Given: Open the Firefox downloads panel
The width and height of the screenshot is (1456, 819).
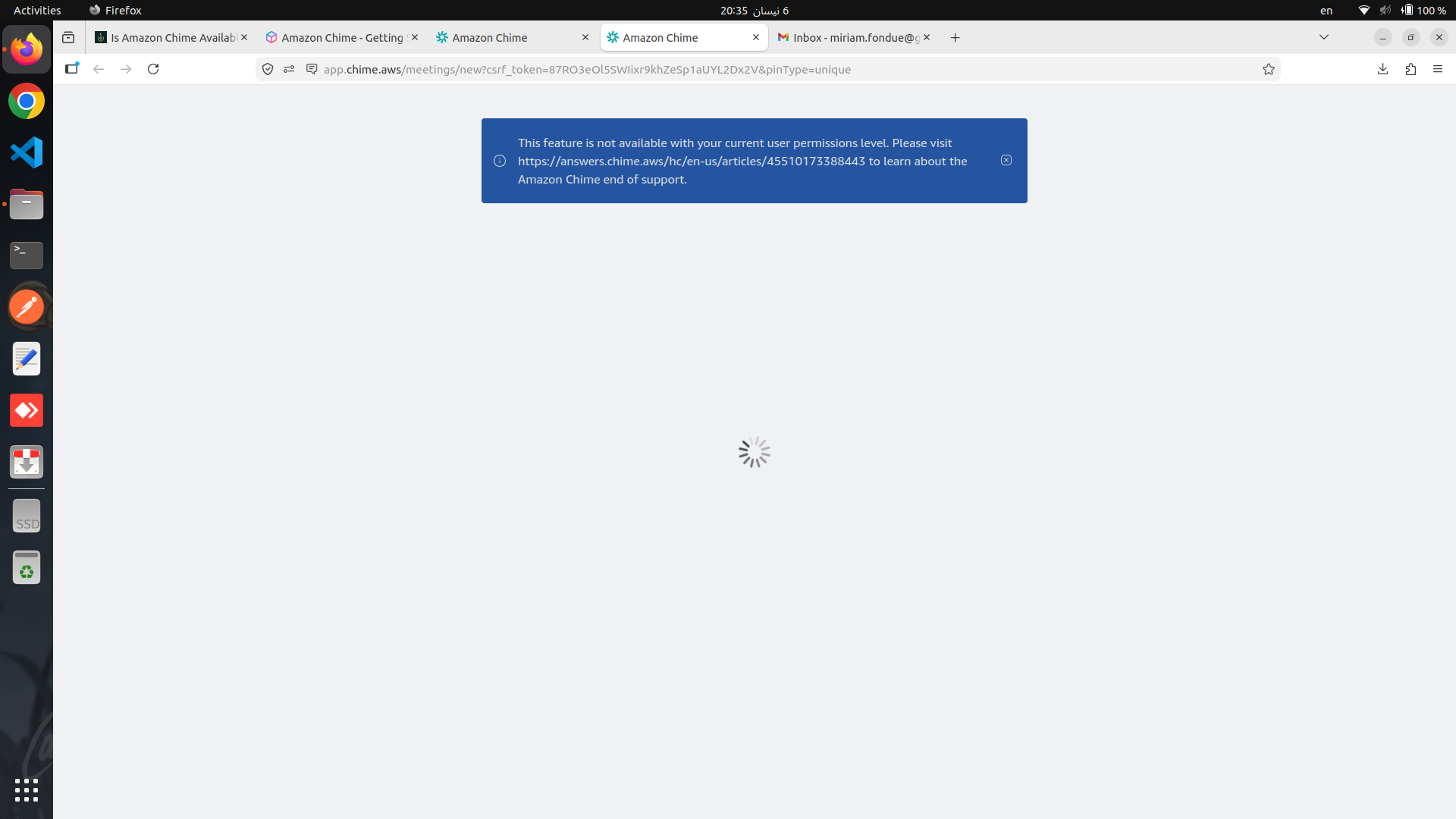Looking at the screenshot, I should 1382,69.
